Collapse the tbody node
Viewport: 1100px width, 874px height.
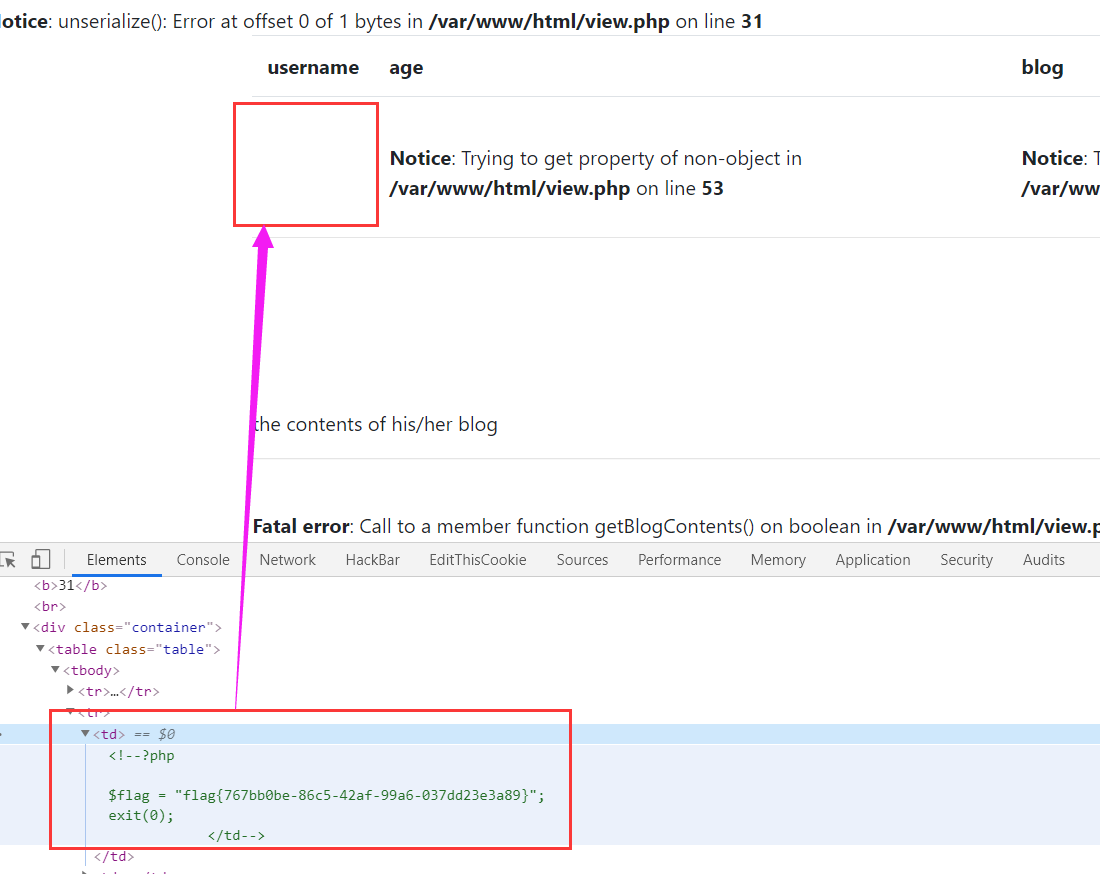[55, 669]
